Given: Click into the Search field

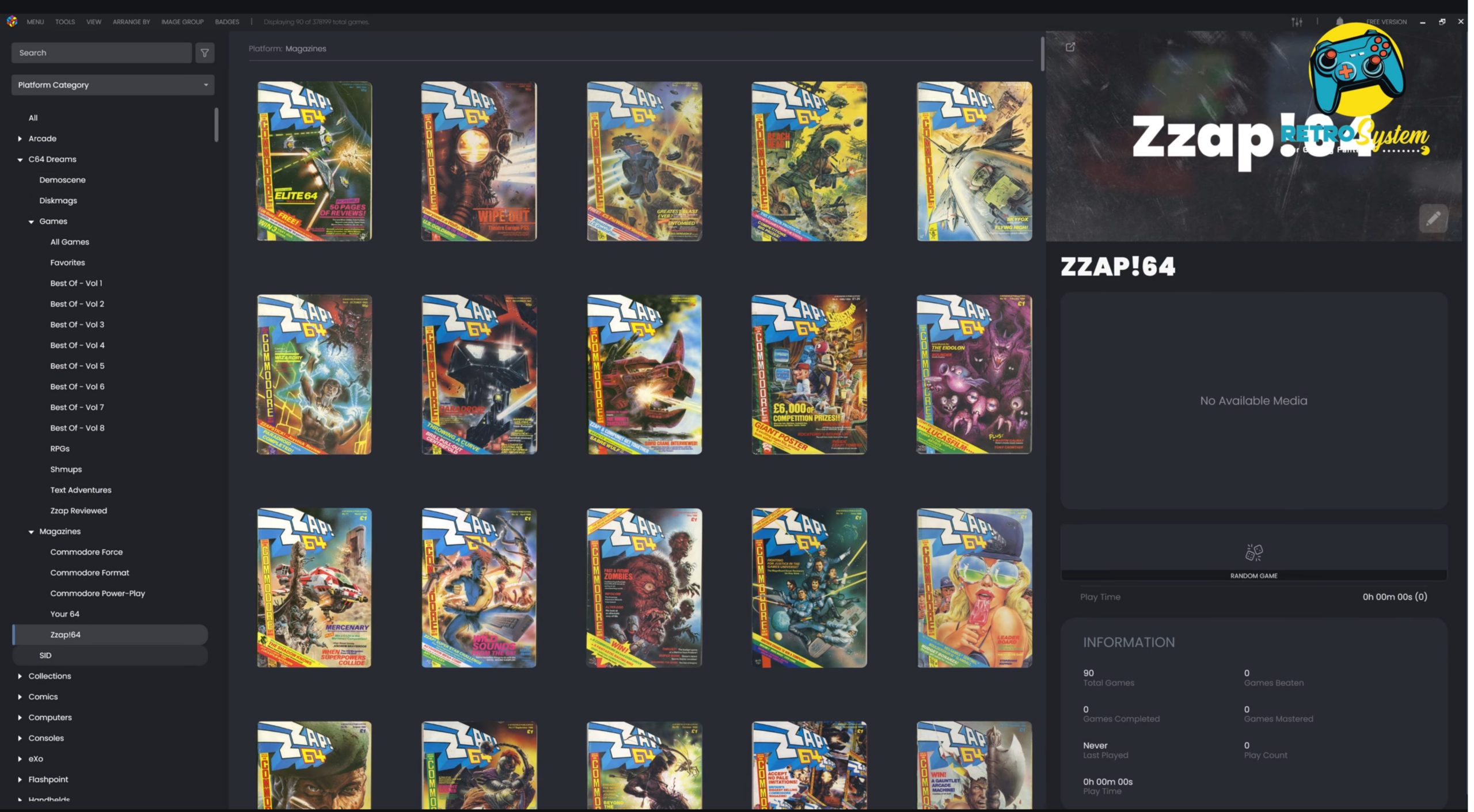Looking at the screenshot, I should coord(101,53).
